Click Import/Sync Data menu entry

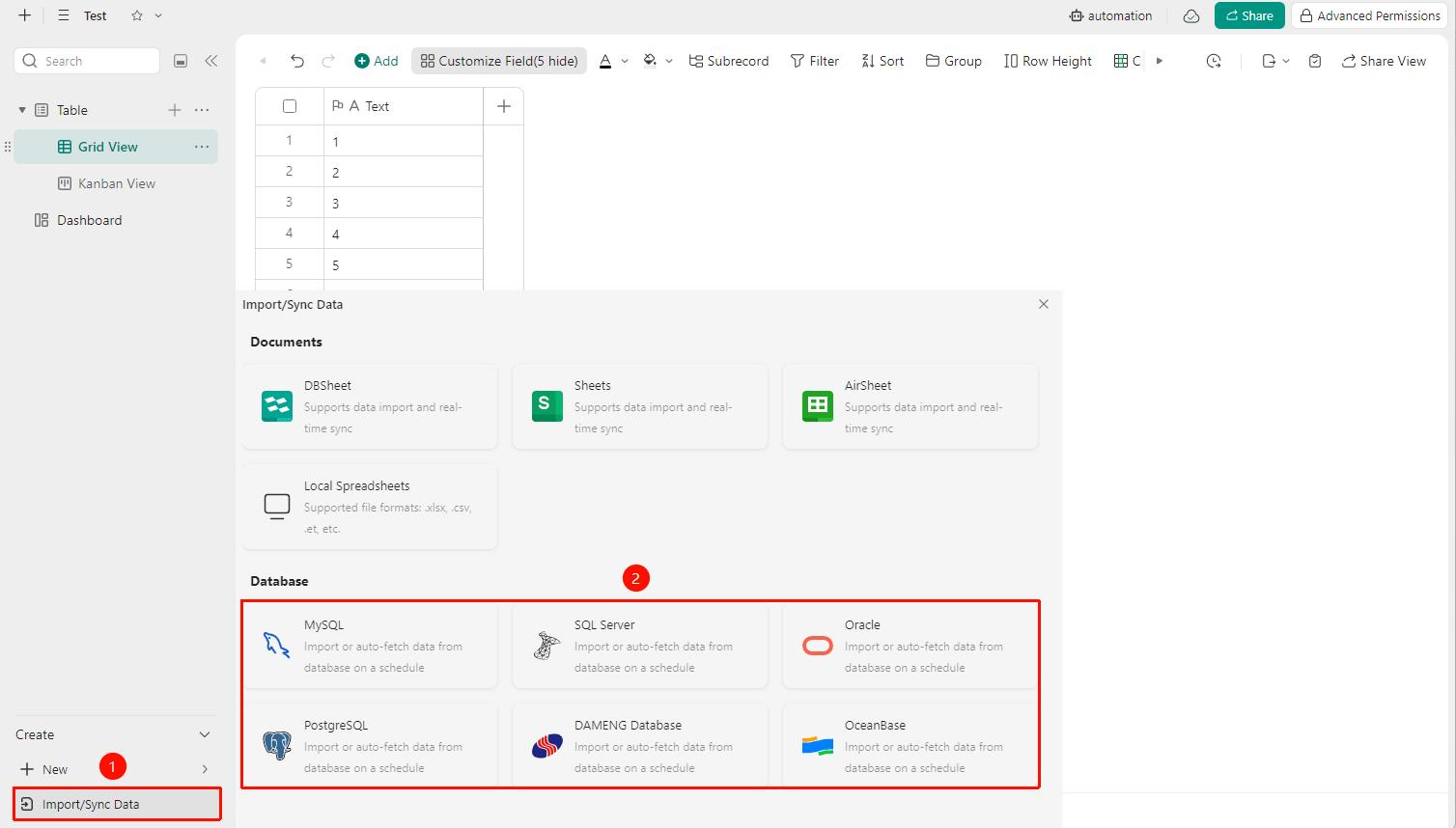117,804
